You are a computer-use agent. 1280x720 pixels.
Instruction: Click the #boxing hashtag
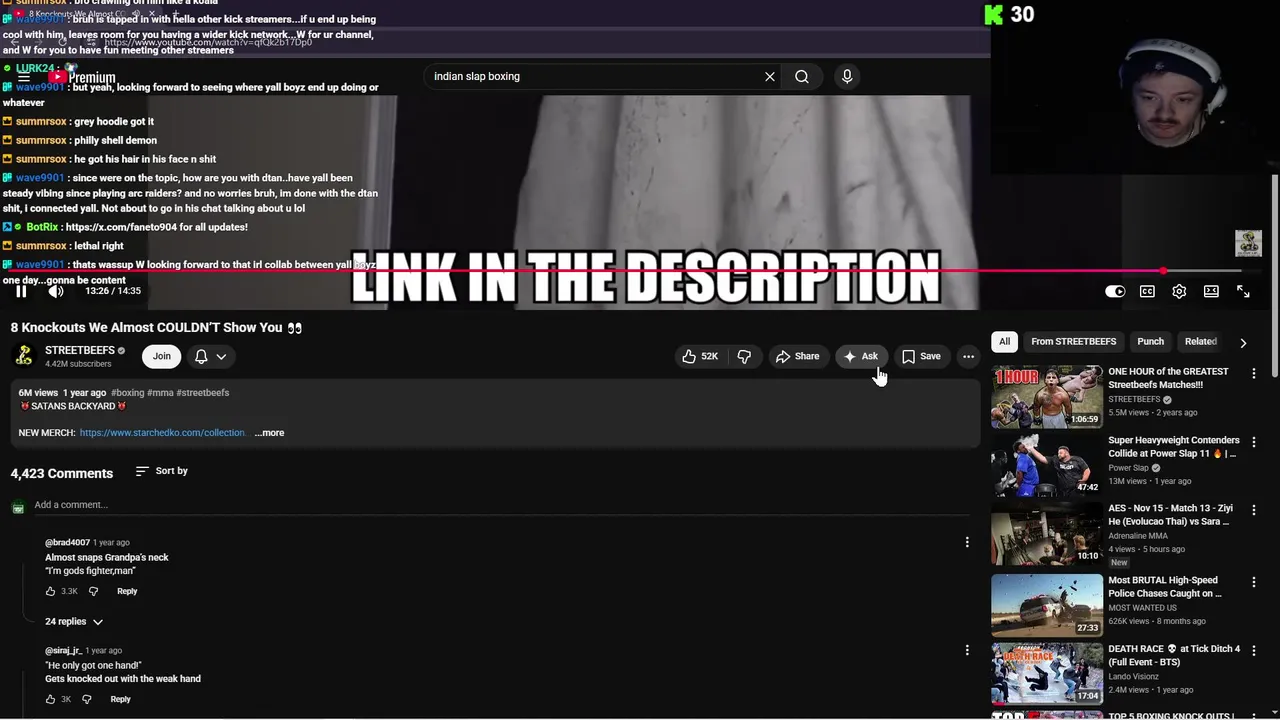pyautogui.click(x=127, y=393)
